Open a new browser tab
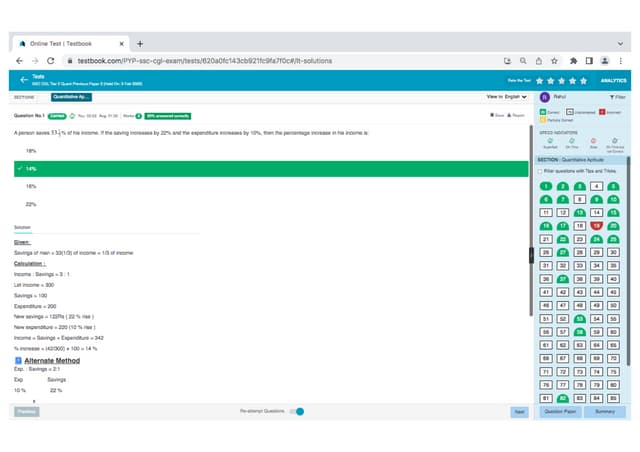 (140, 43)
